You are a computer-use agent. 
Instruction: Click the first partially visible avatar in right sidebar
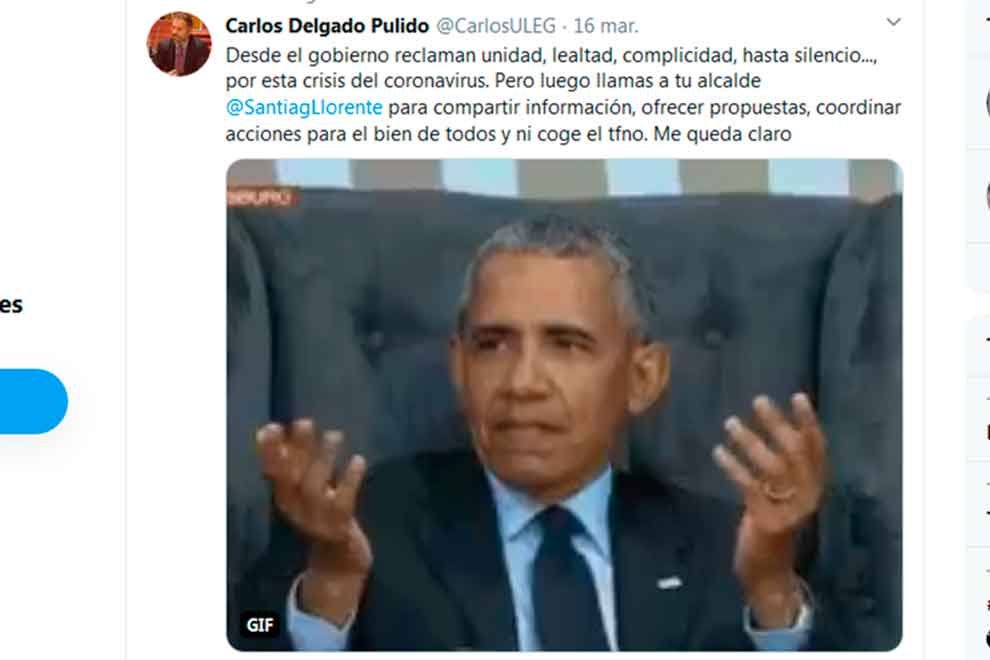coord(987,102)
